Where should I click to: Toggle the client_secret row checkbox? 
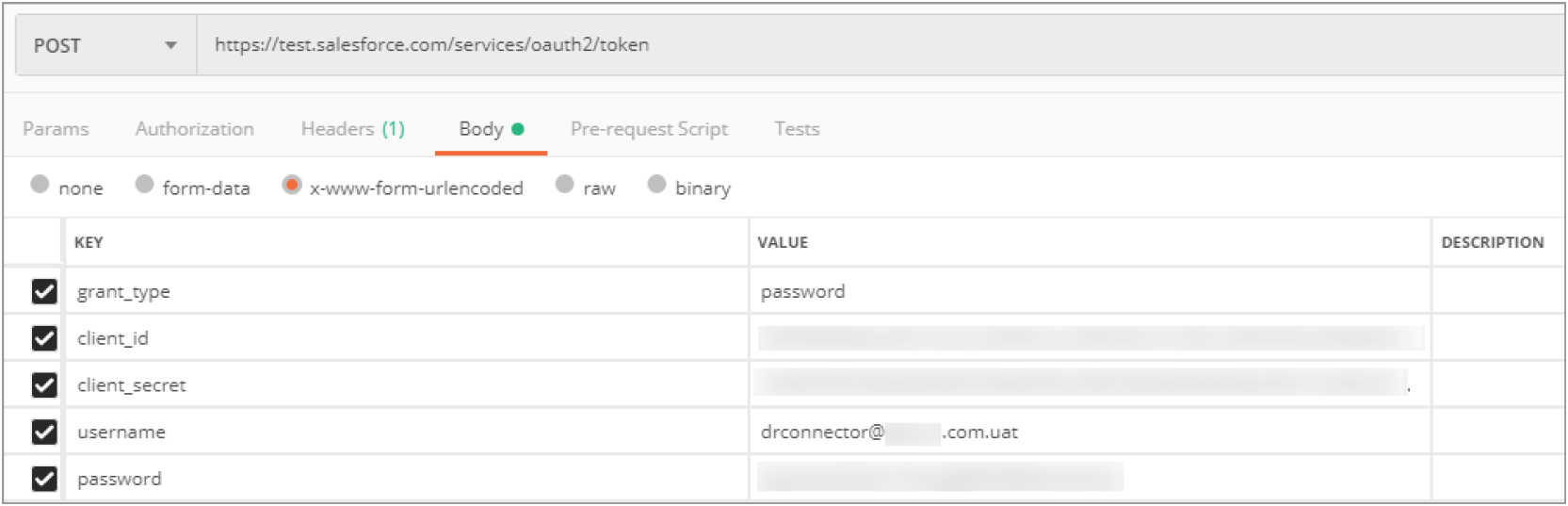(x=44, y=384)
